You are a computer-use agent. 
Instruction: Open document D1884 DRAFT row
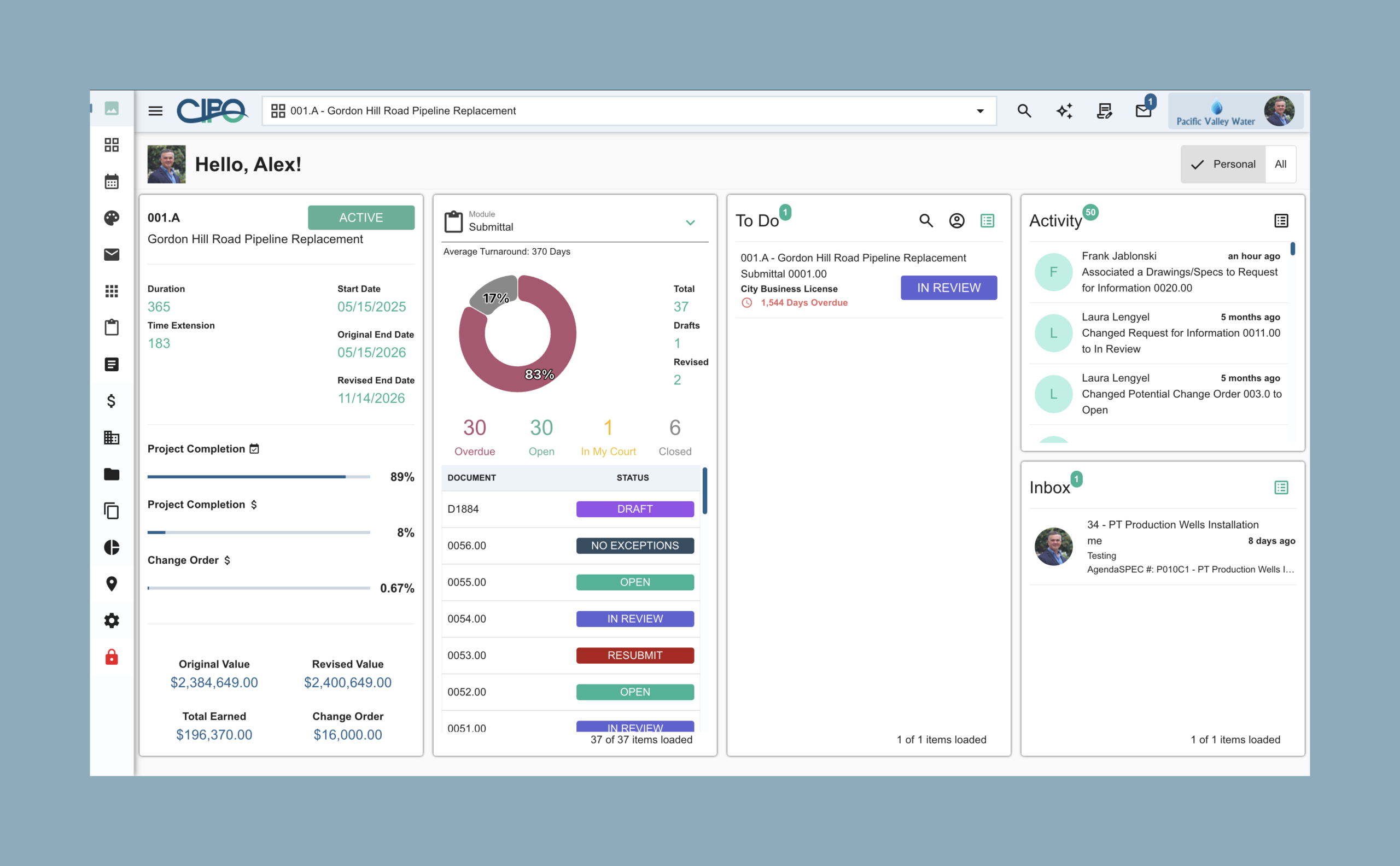pos(570,509)
